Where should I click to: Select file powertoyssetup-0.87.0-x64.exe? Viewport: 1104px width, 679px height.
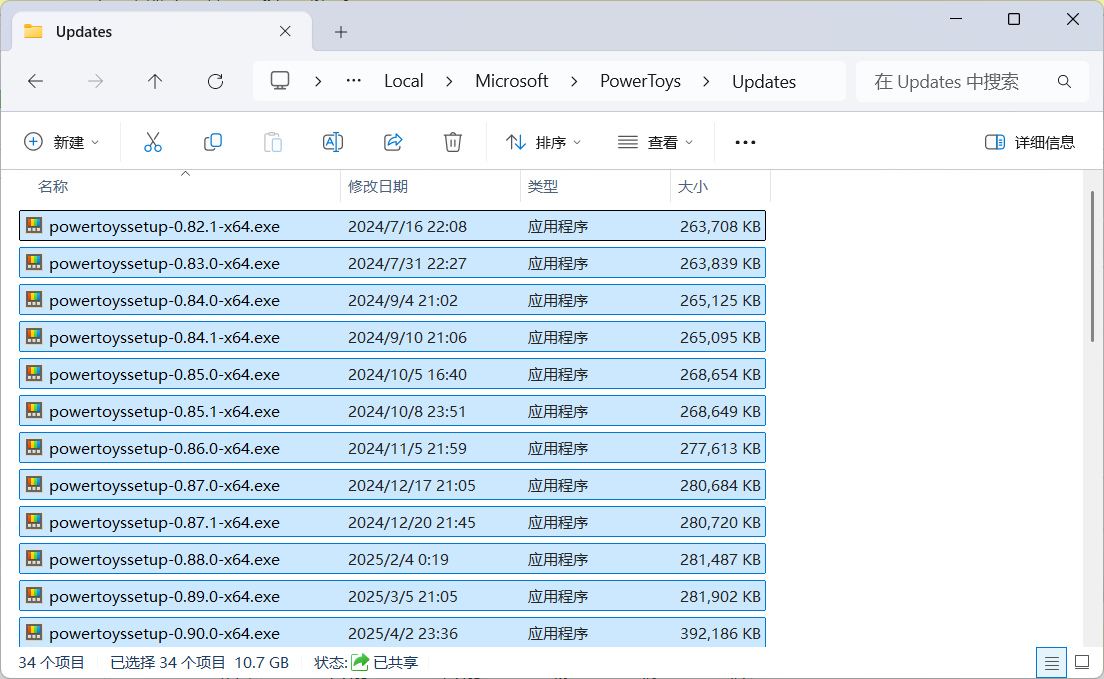393,485
